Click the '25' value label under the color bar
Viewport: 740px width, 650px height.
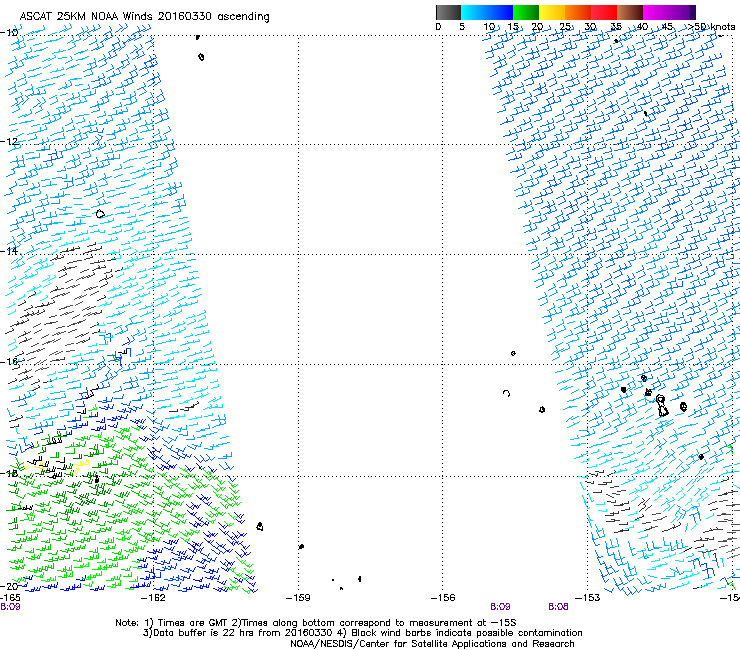click(565, 27)
